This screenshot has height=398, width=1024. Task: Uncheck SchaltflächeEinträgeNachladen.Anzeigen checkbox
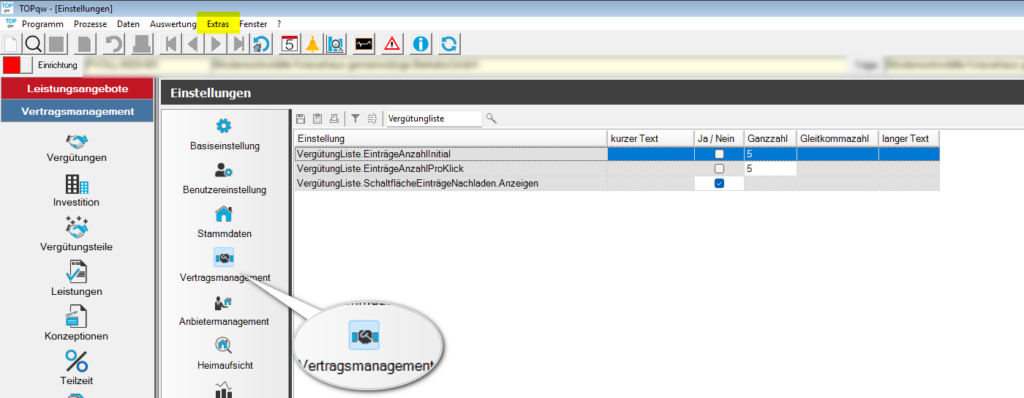point(719,184)
